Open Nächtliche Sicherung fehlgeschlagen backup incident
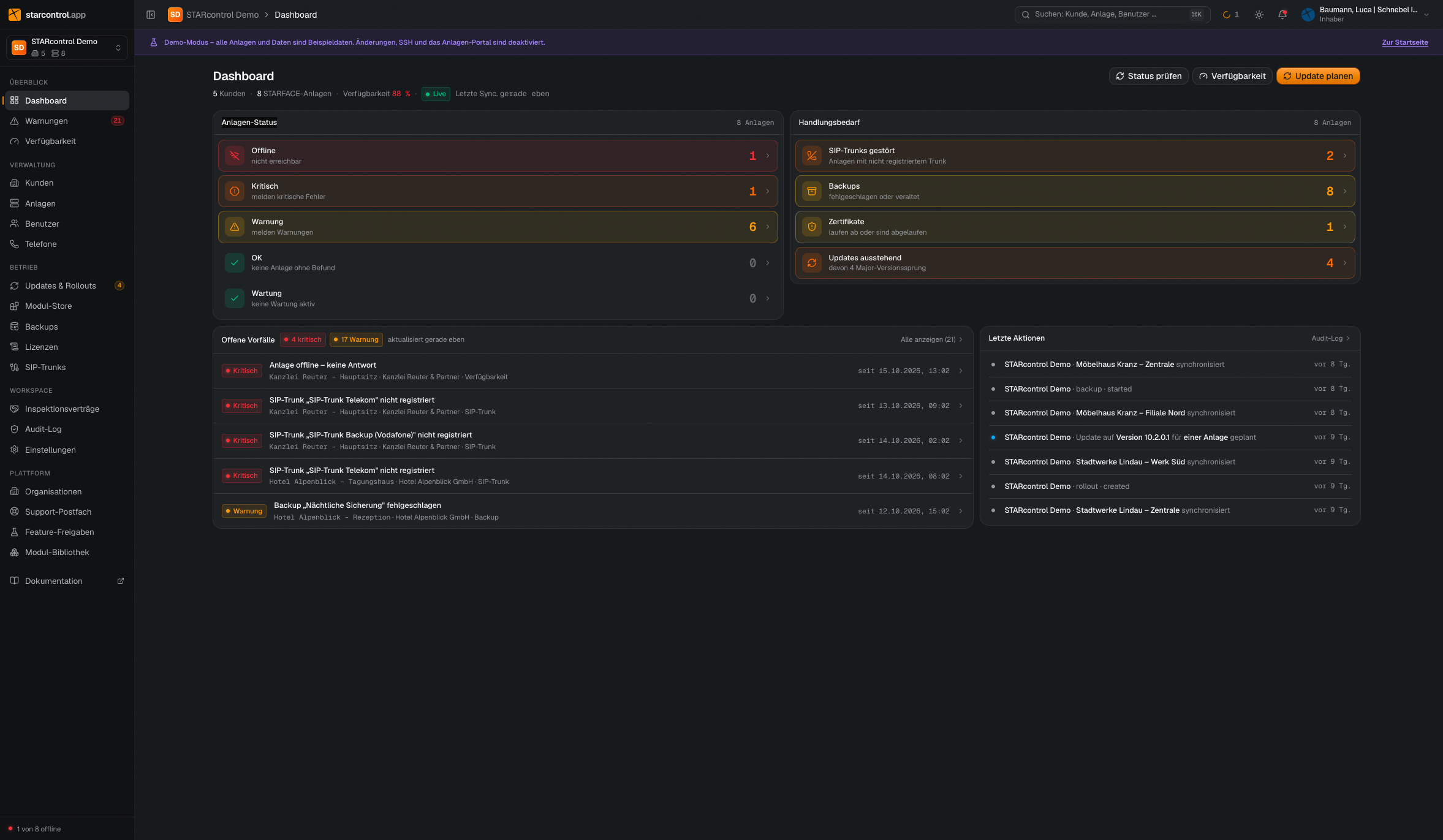 click(x=593, y=511)
